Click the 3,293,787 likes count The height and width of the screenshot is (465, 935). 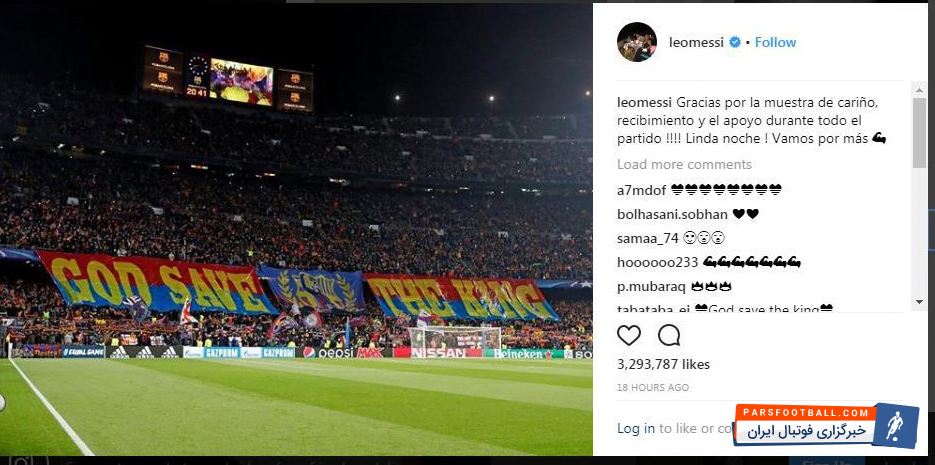[x=663, y=365]
